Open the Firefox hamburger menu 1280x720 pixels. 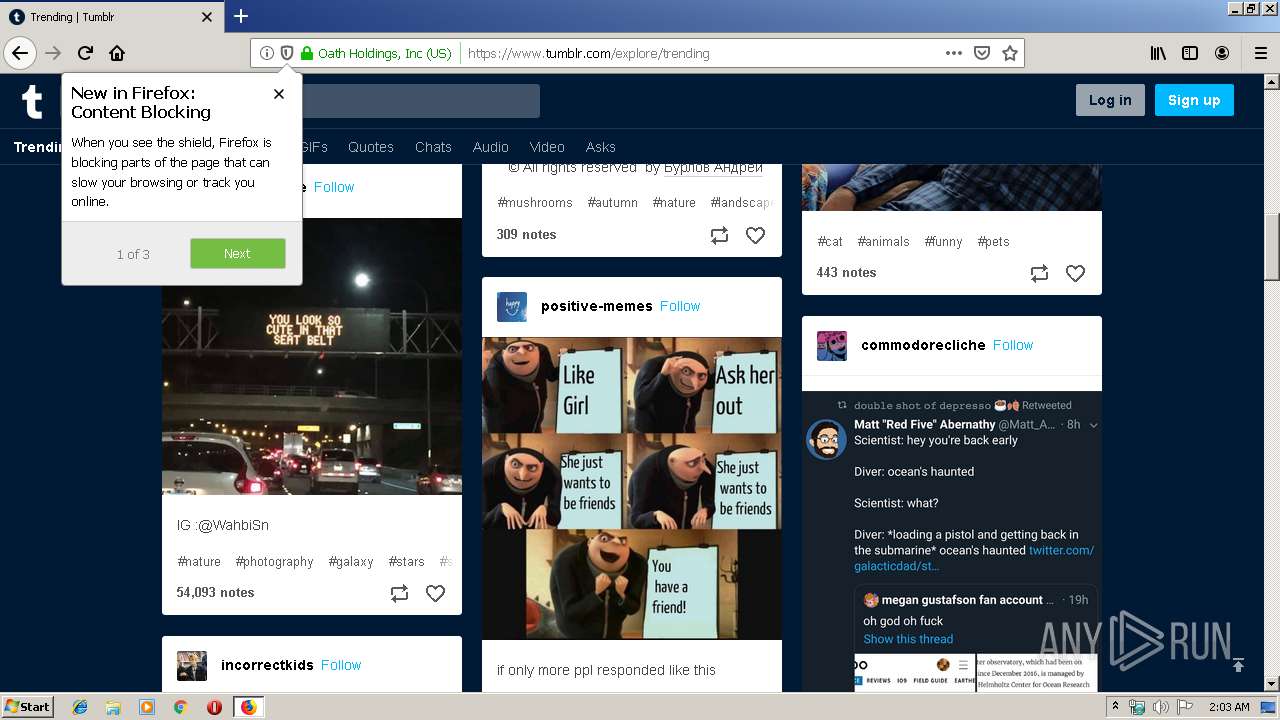click(1260, 53)
